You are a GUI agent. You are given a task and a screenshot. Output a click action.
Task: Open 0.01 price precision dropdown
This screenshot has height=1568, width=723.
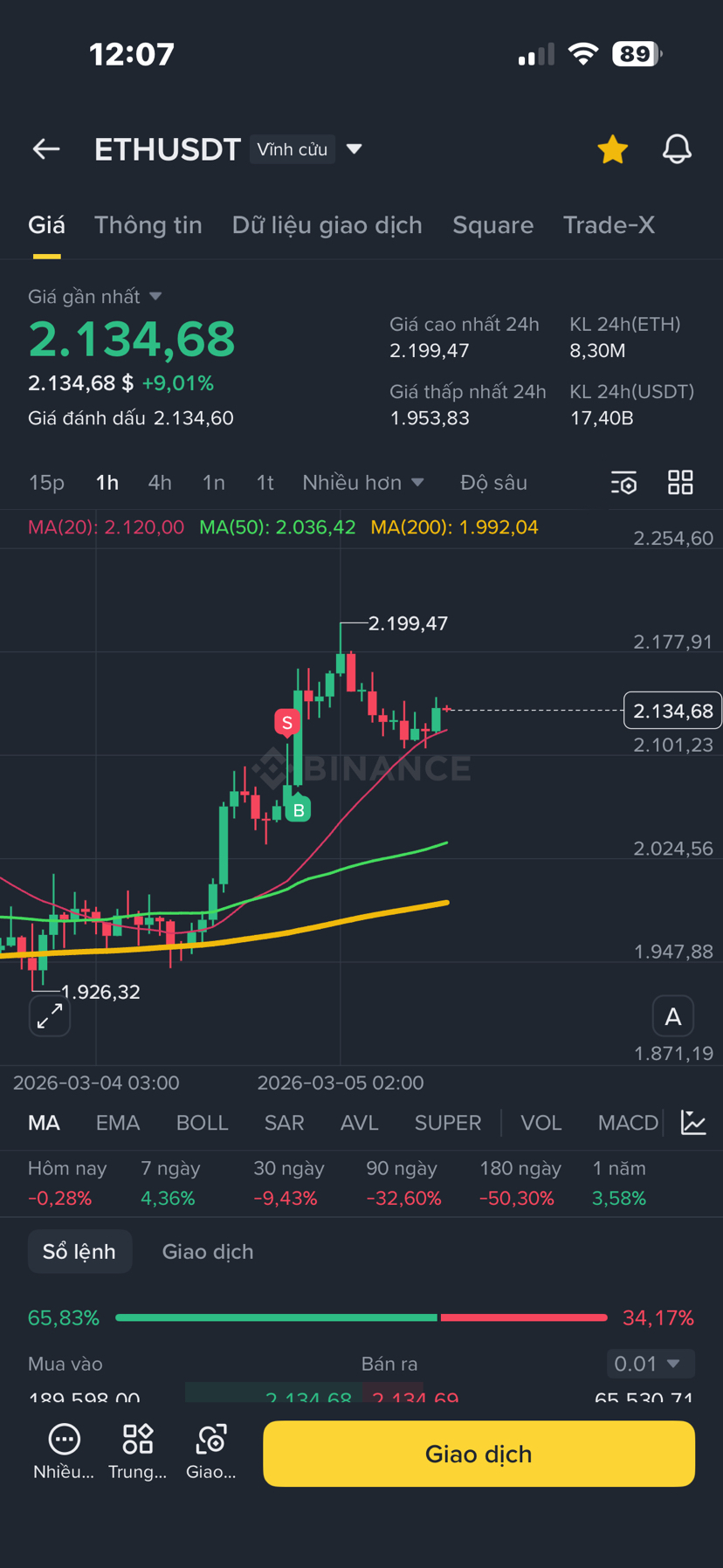[651, 1364]
